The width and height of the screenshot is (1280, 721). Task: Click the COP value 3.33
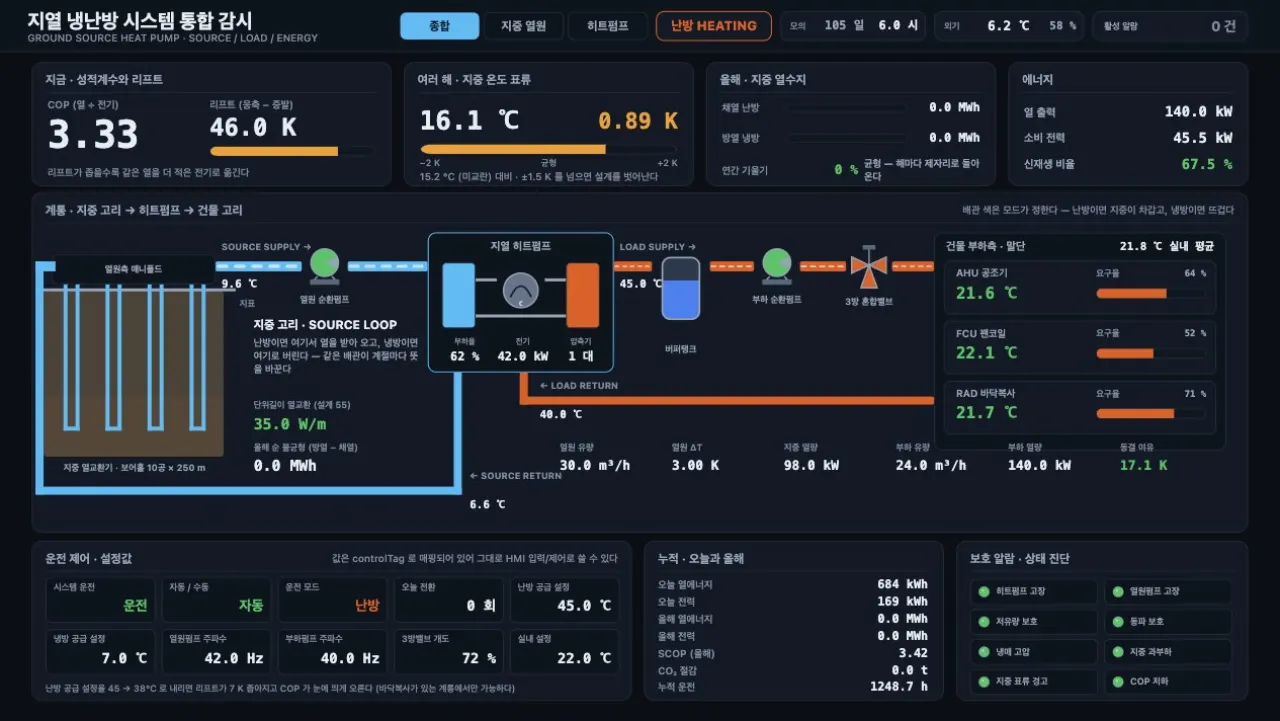click(x=93, y=134)
